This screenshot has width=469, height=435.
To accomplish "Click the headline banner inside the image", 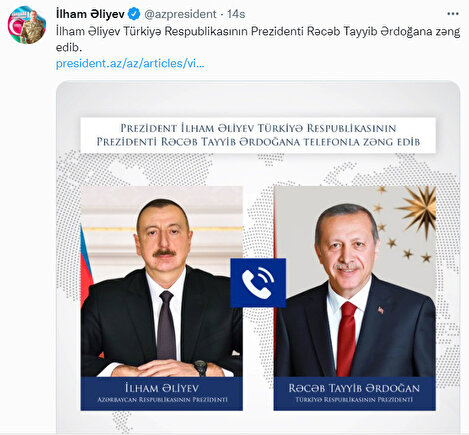I will (x=258, y=135).
